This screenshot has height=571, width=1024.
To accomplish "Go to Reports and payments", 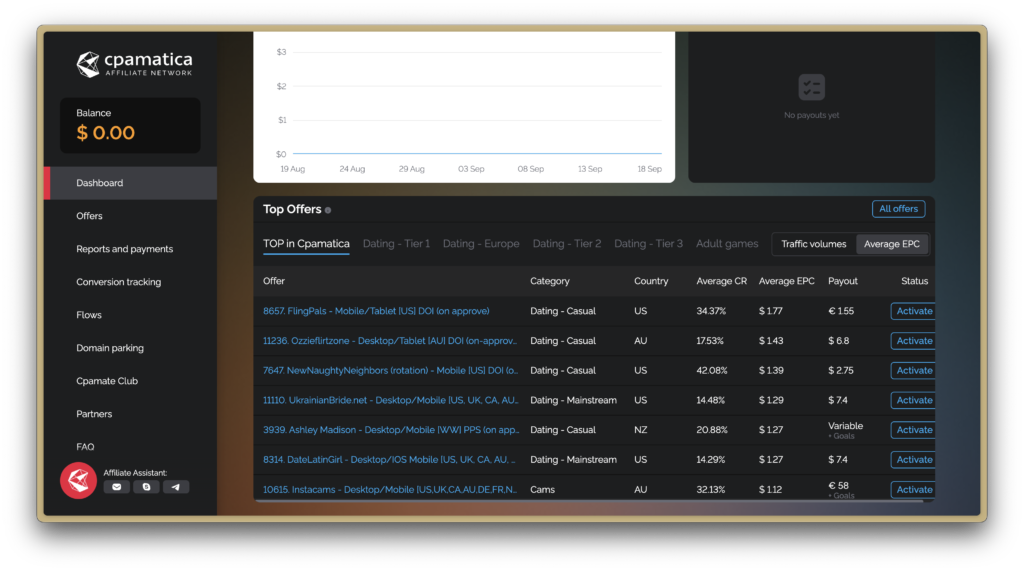I will 124,249.
